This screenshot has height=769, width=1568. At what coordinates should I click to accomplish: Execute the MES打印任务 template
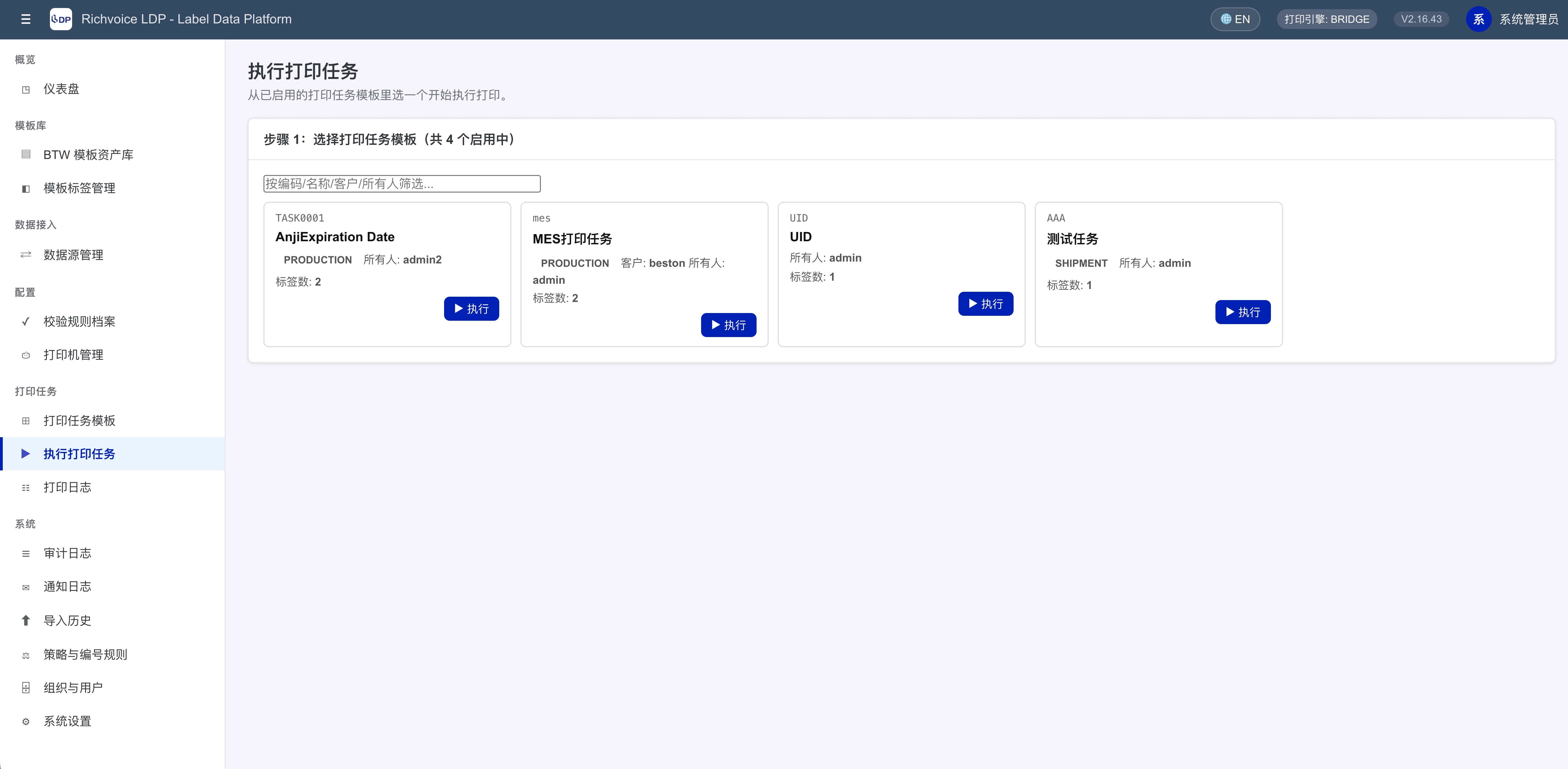click(x=728, y=325)
